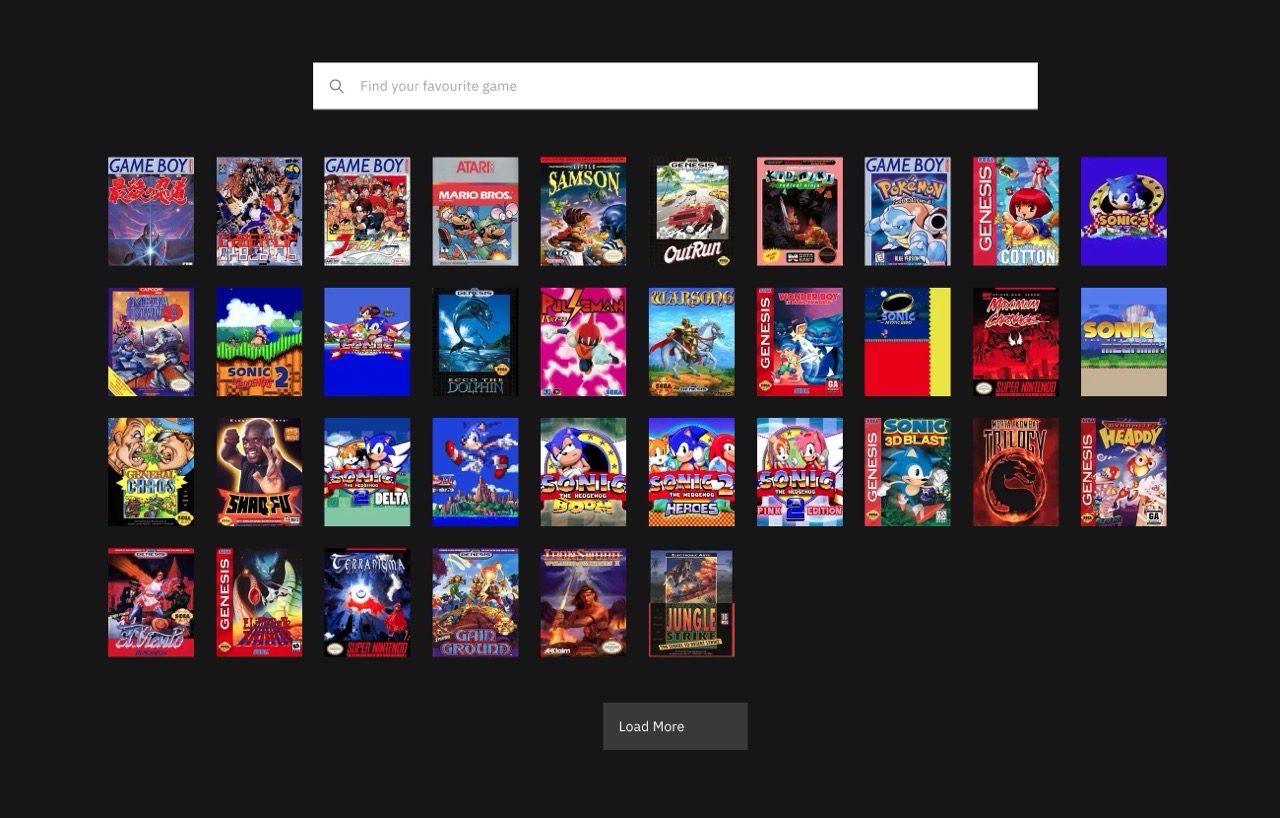Open the red and yellow Sonic cover
This screenshot has height=818, width=1280.
click(908, 342)
